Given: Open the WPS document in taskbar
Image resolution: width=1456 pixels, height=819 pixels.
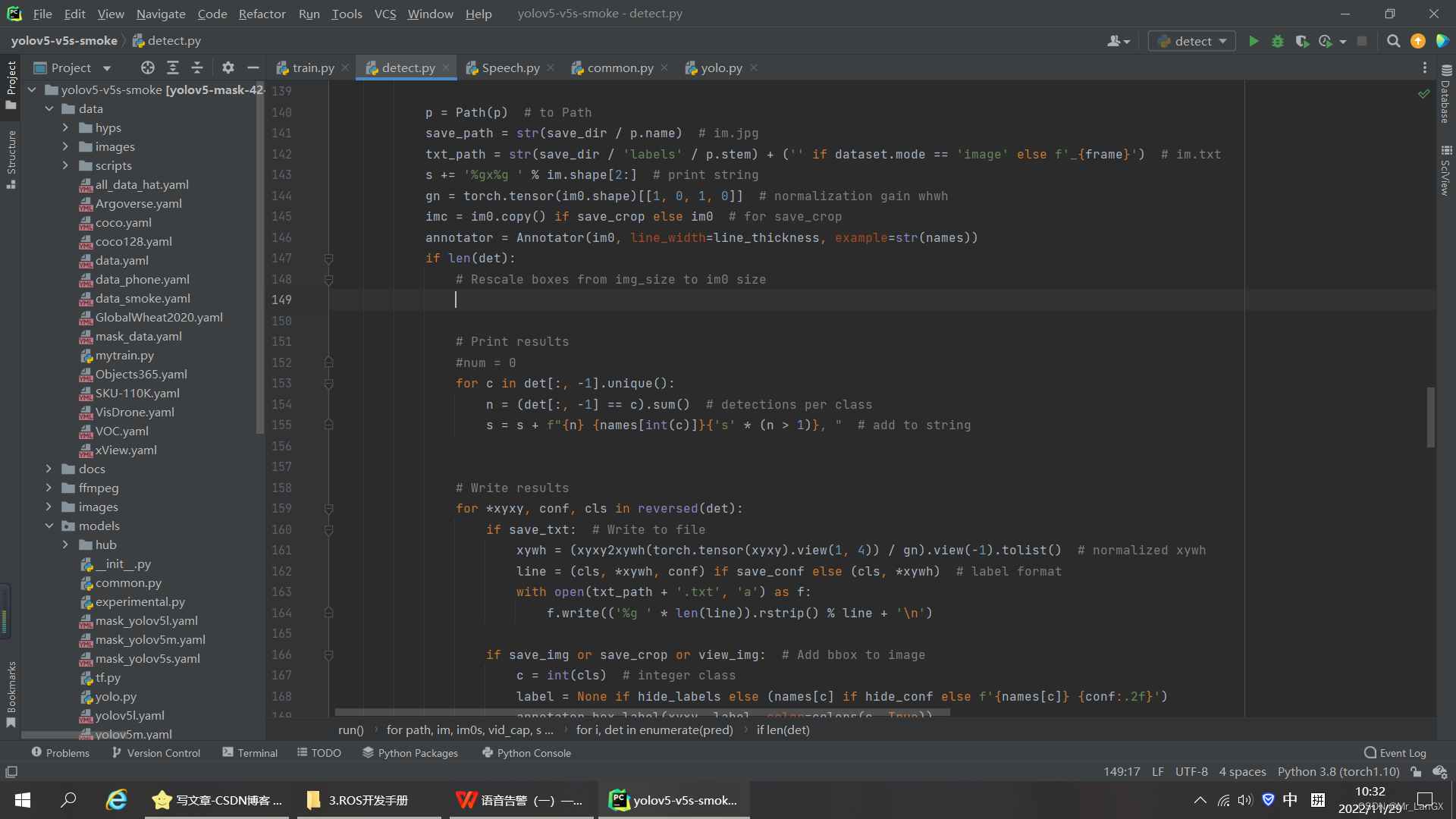Looking at the screenshot, I should coord(522,800).
